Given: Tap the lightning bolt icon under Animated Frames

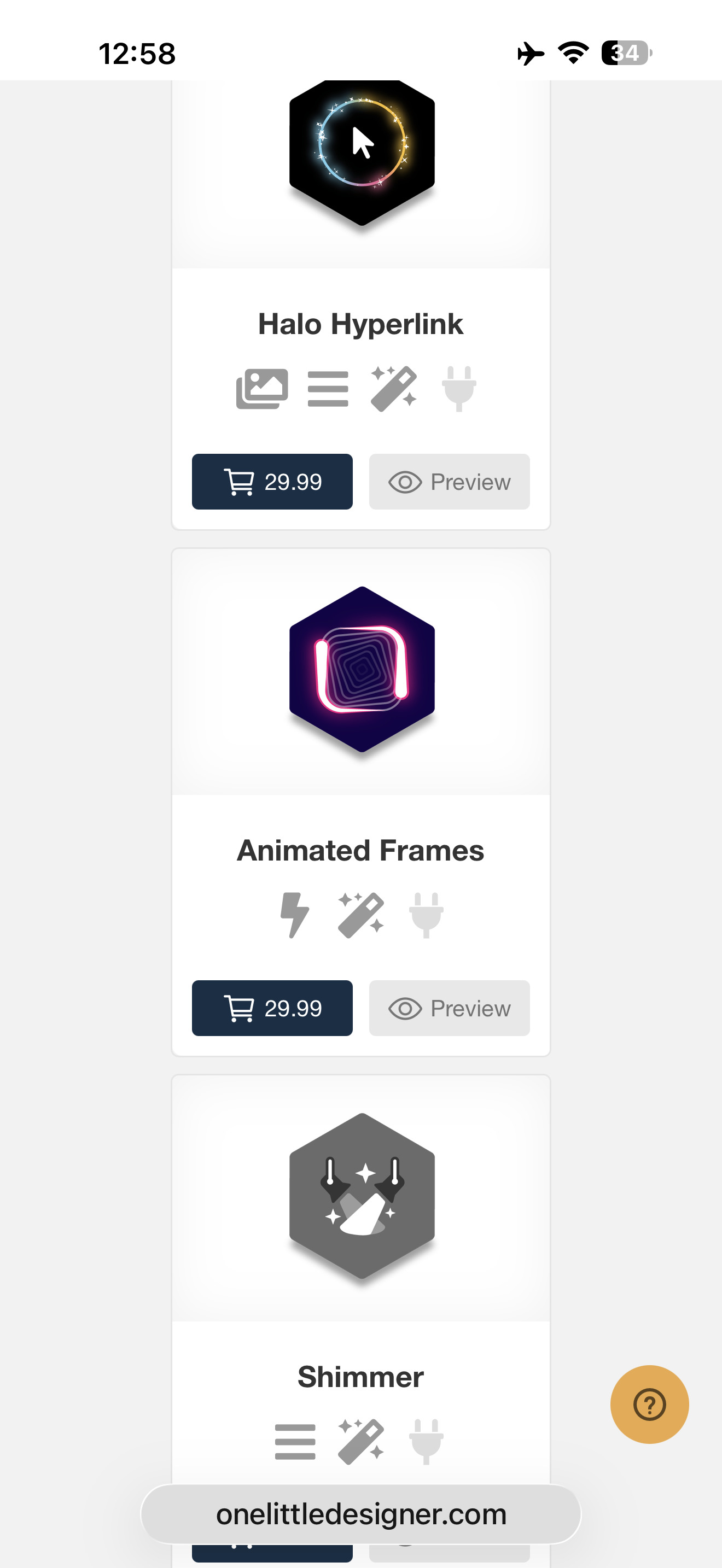Looking at the screenshot, I should click(295, 915).
